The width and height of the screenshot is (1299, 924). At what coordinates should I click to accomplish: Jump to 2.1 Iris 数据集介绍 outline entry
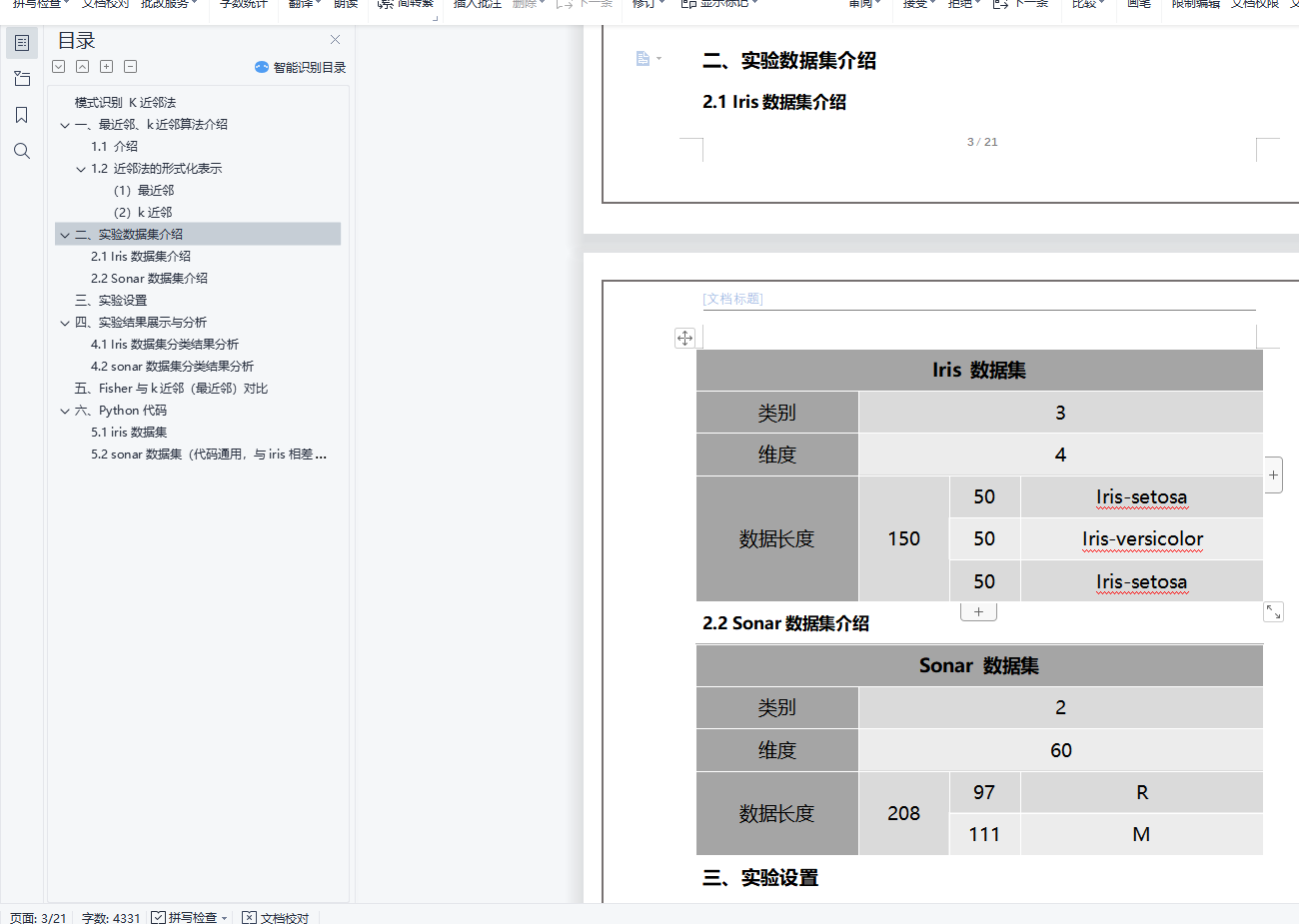coord(141,256)
